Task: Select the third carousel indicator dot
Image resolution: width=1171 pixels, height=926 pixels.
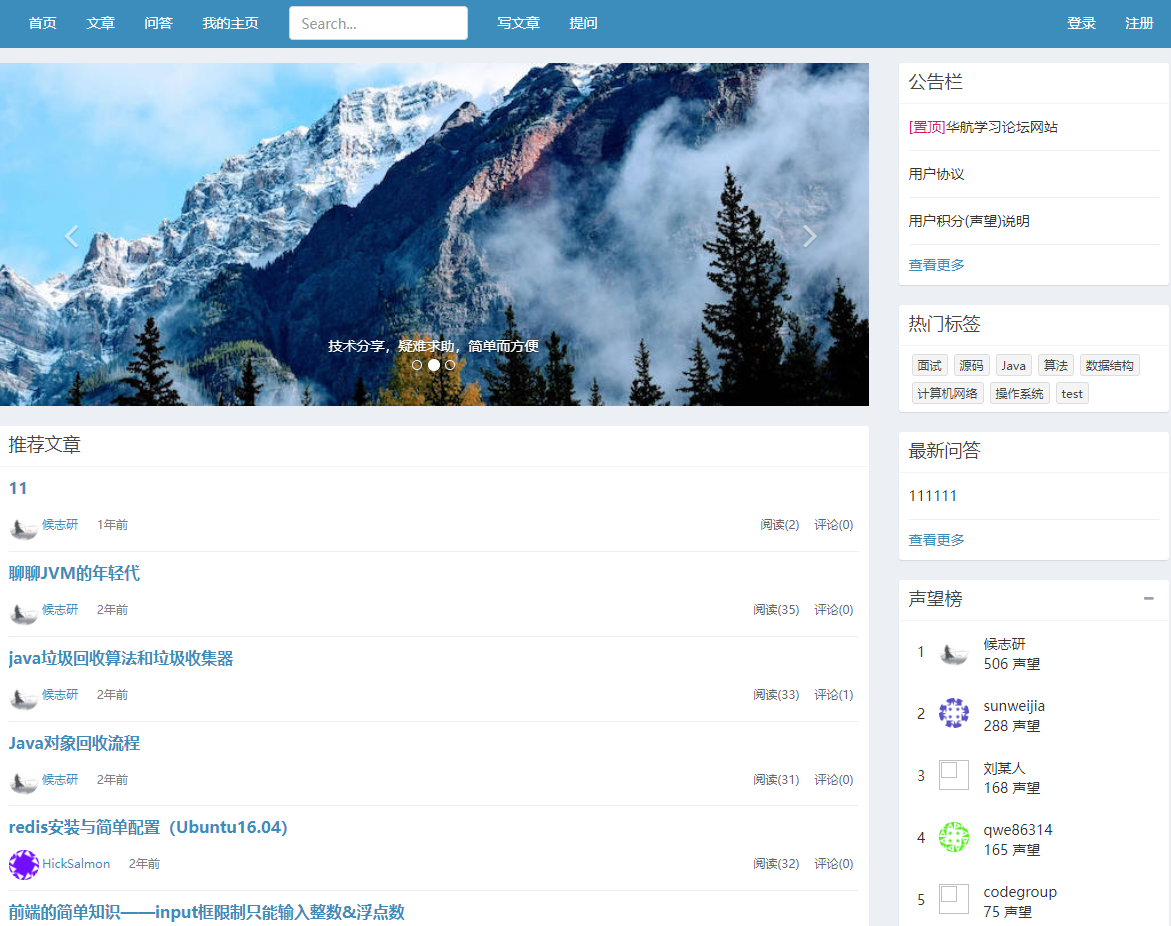Action: point(450,365)
